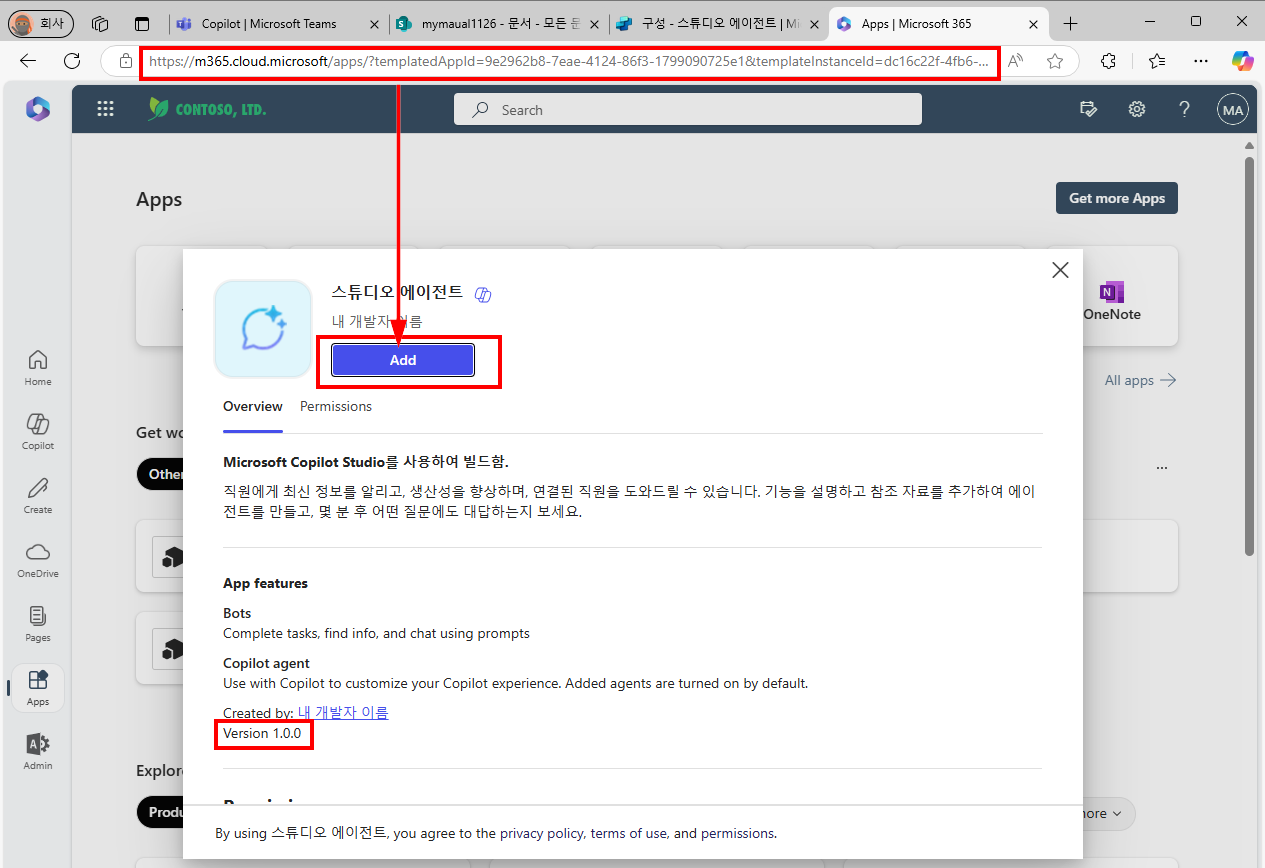
Task: Open the permissions link in the dialog footer
Action: (738, 833)
